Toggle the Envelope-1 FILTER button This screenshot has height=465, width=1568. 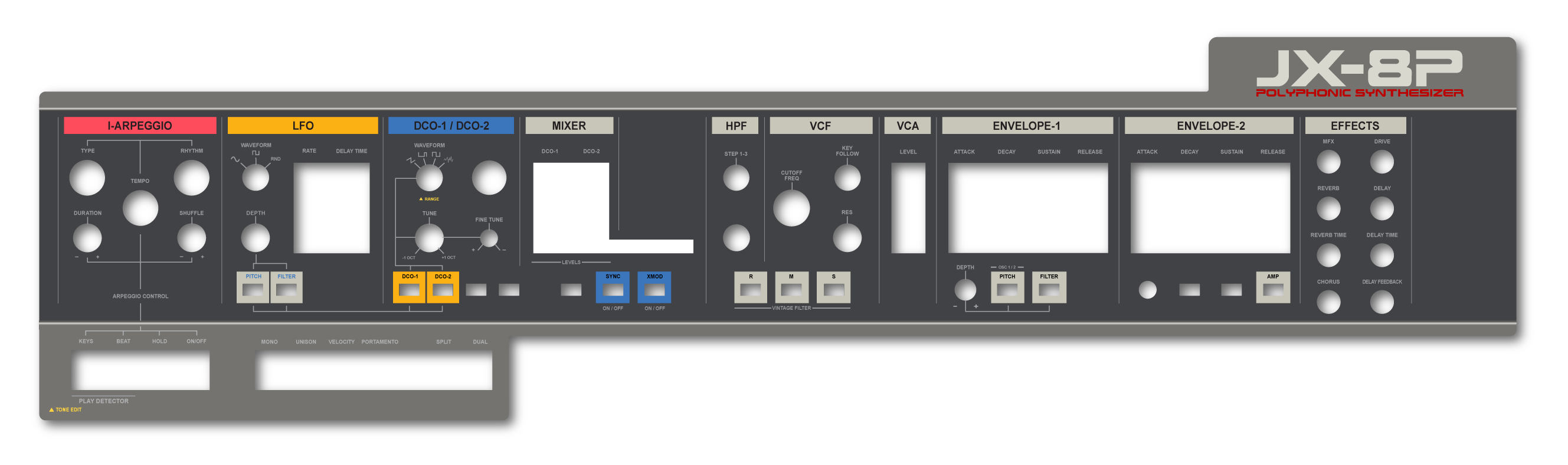tap(1049, 287)
